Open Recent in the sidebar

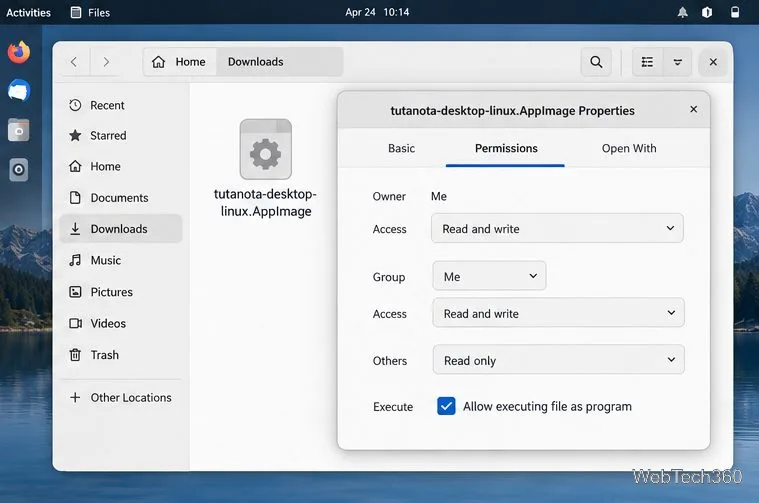(121, 105)
